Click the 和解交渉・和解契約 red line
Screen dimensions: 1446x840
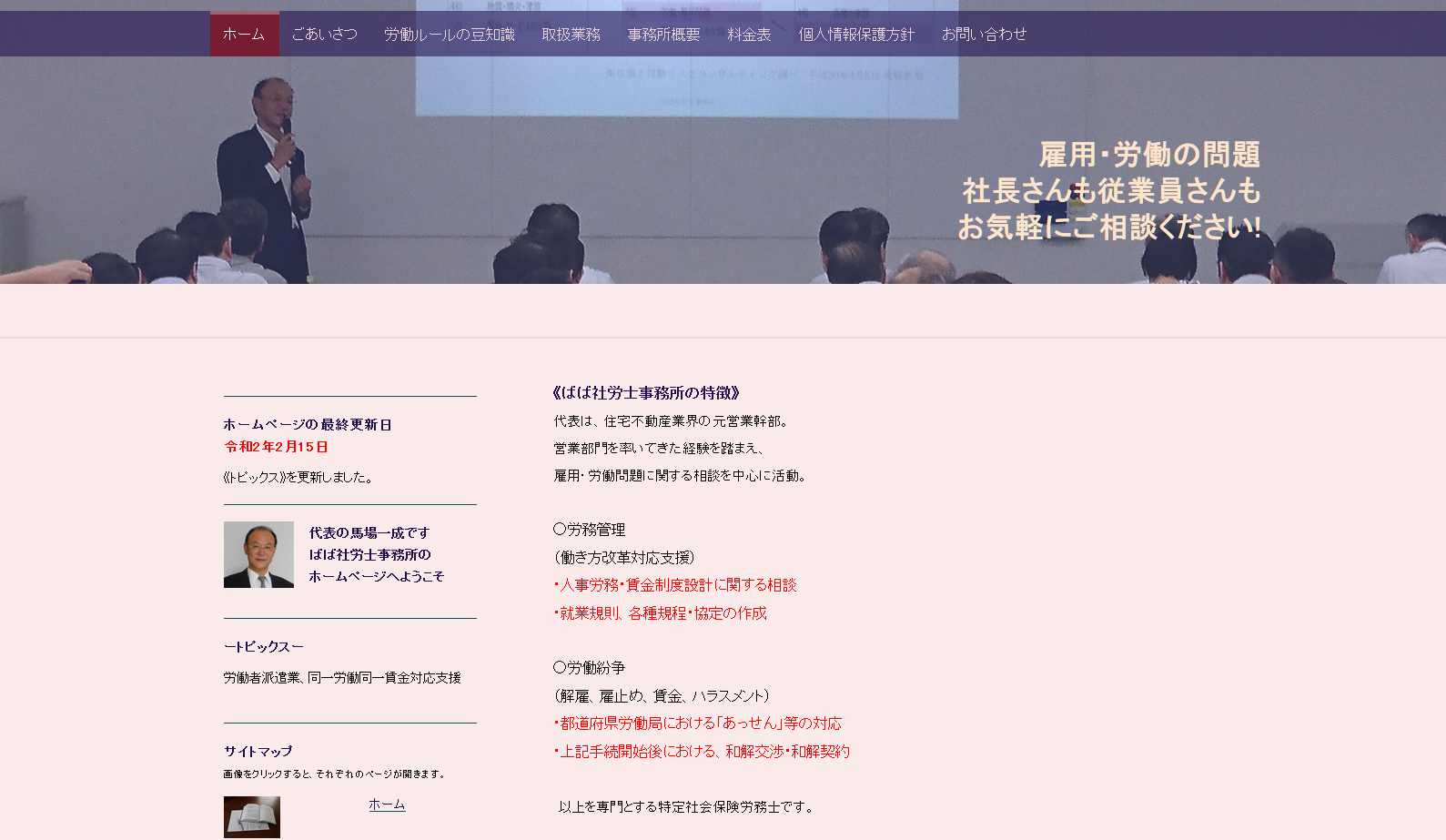tap(702, 752)
